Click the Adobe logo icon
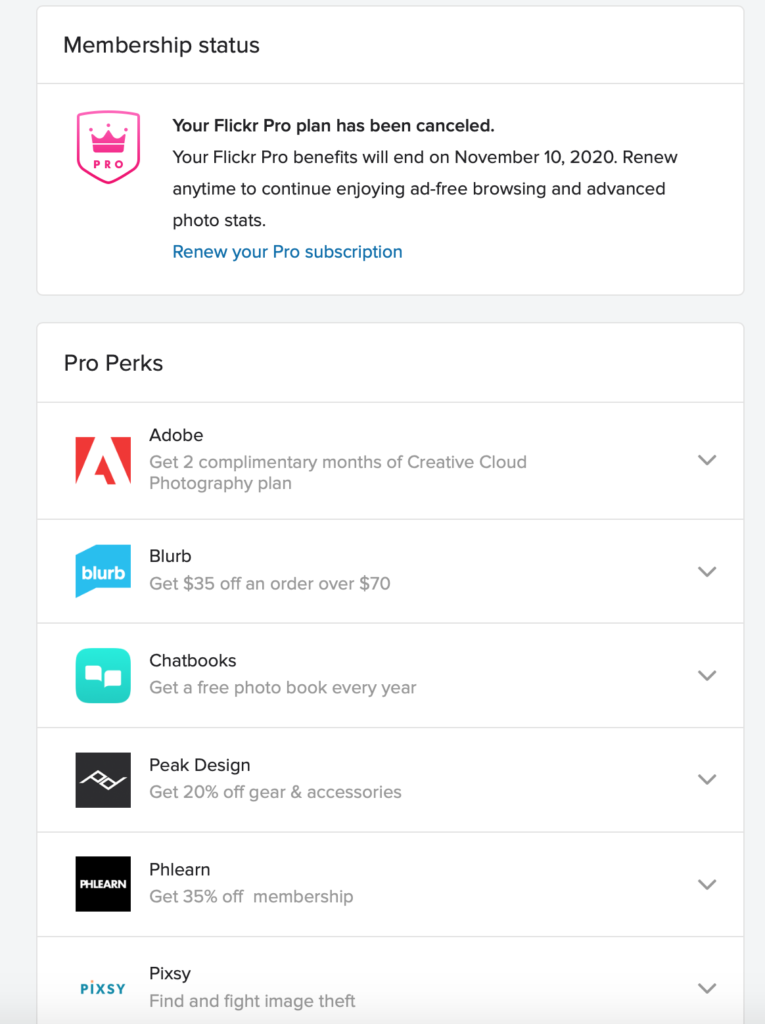 point(103,460)
